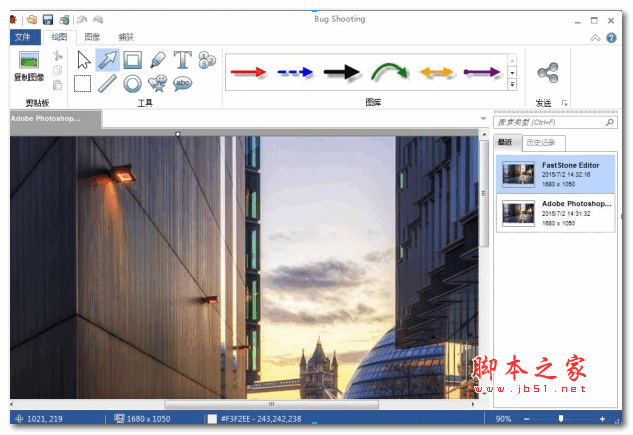Click the horizontal scrollbar thumb
This screenshot has height=435, width=633.
(x=272, y=404)
